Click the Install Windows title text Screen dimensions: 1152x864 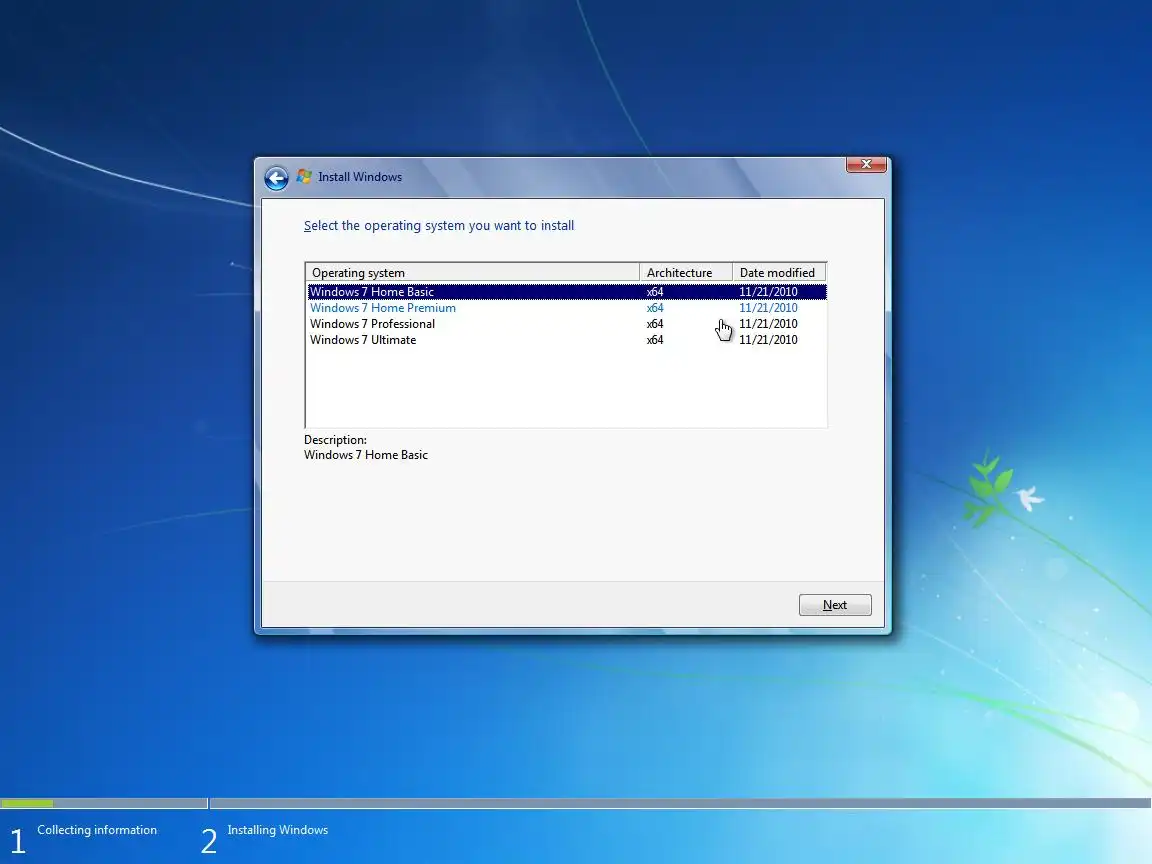[x=360, y=177]
